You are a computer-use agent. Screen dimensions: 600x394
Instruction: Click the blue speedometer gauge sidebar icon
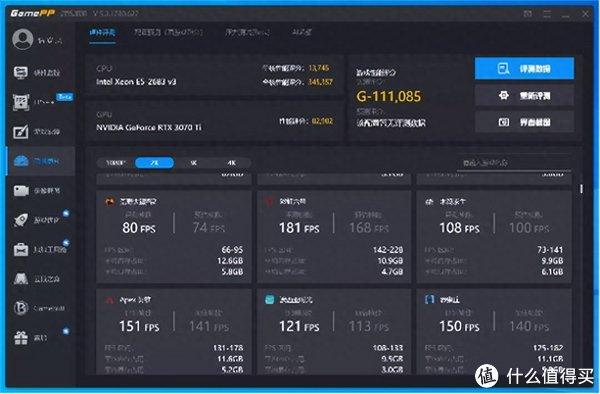[21, 161]
